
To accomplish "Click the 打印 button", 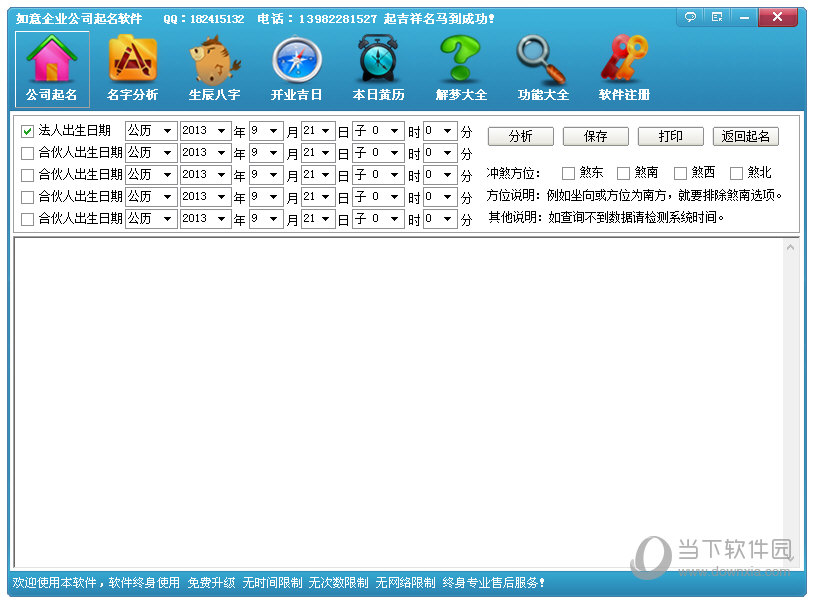I will click(671, 136).
